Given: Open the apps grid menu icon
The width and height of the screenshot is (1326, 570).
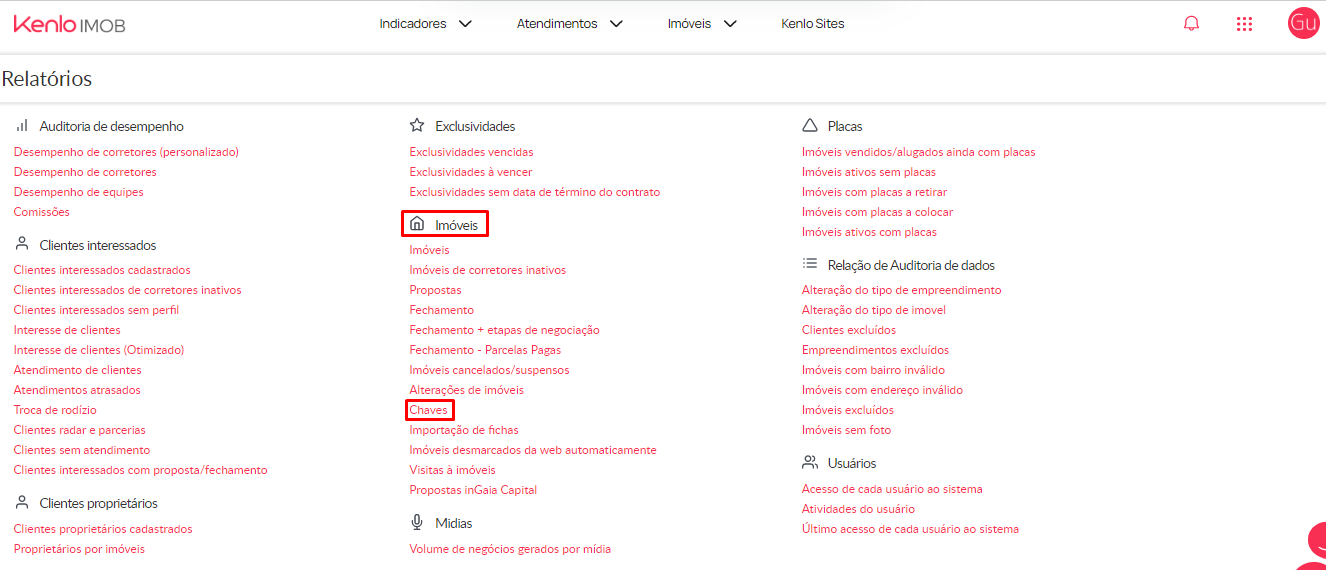Looking at the screenshot, I should pyautogui.click(x=1244, y=24).
